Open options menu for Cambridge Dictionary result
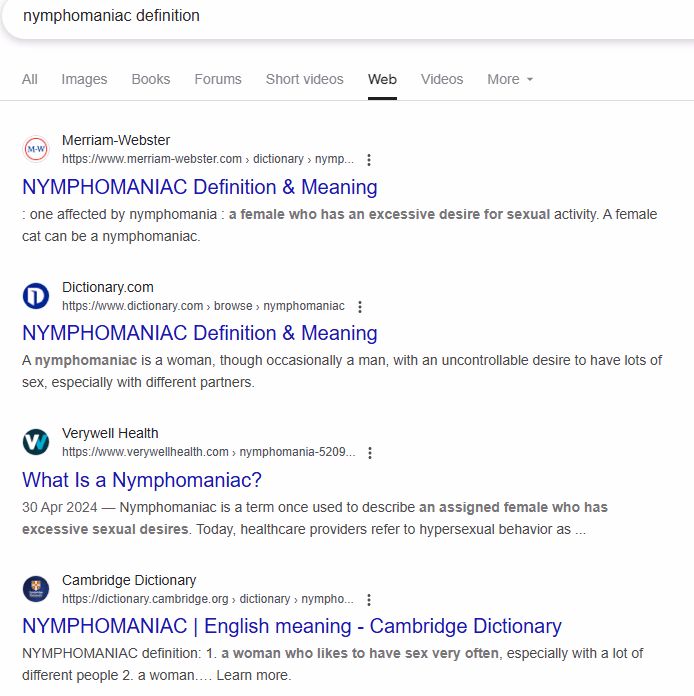Screen dimensions: 694x696 [369, 600]
